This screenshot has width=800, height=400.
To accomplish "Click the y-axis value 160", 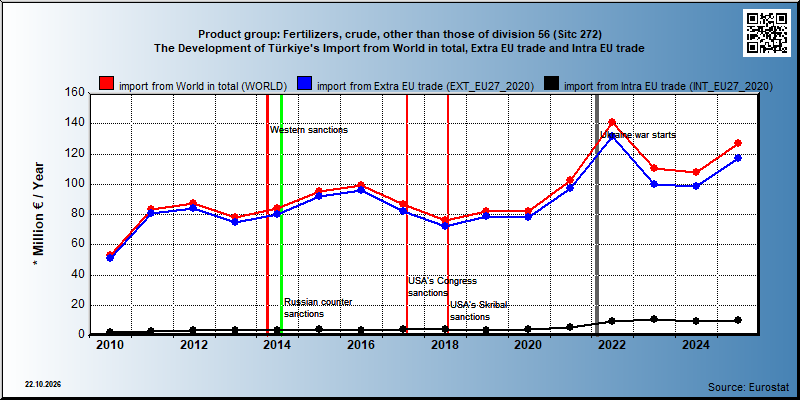I will pyautogui.click(x=74, y=93).
